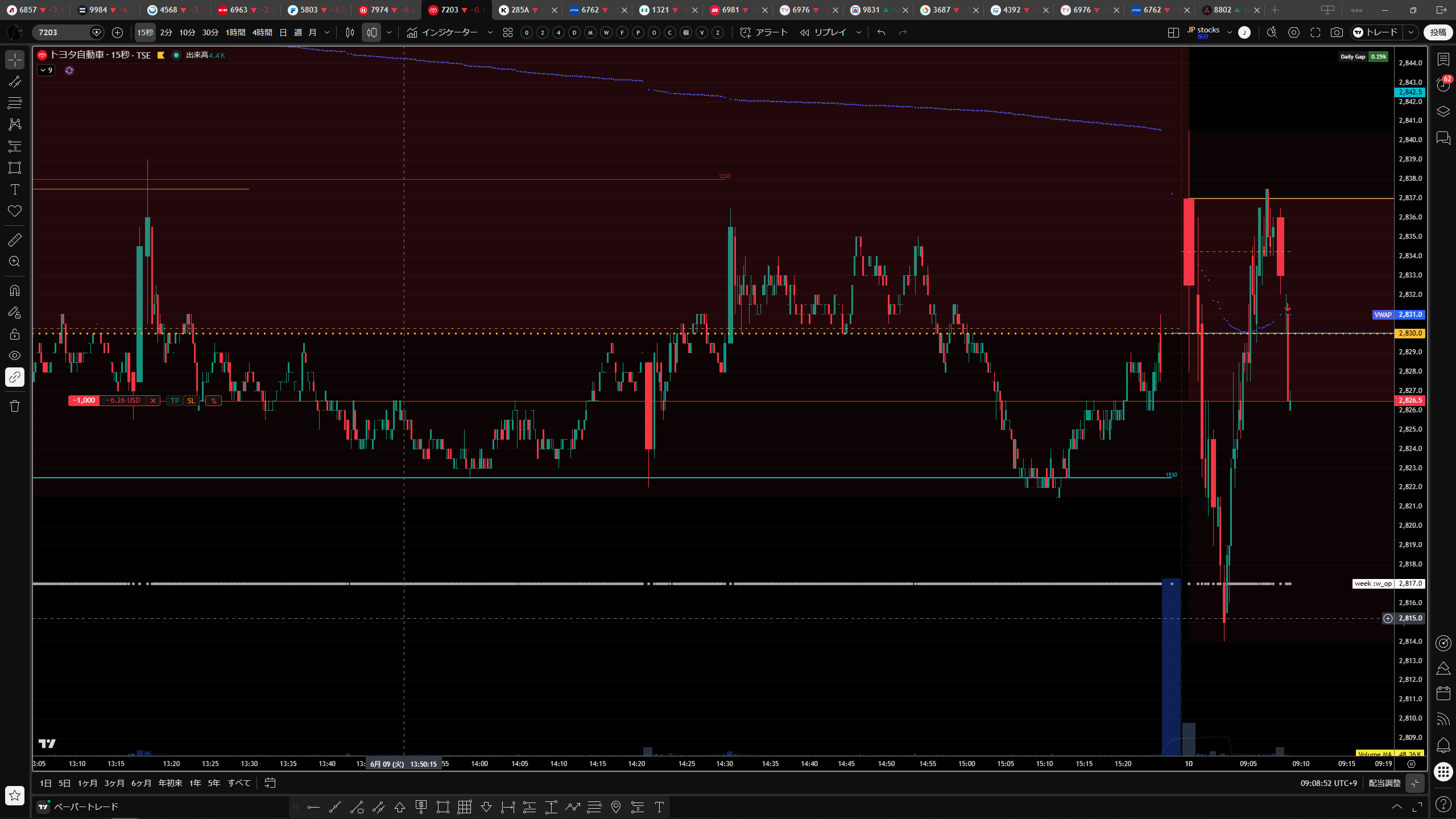
Task: Switch to the 2分 timeframe
Action: click(x=166, y=32)
